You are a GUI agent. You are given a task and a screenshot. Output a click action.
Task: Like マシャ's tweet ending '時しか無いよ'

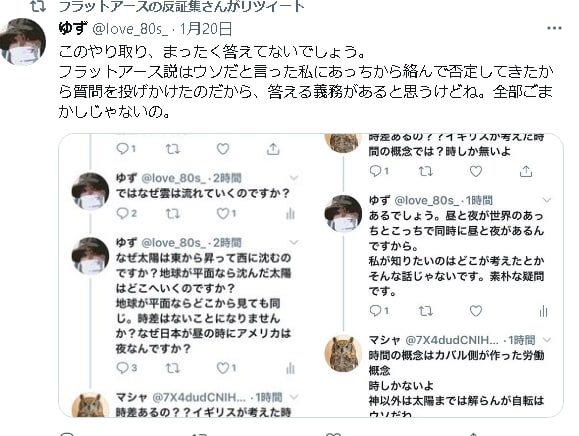pyautogui.click(x=476, y=171)
